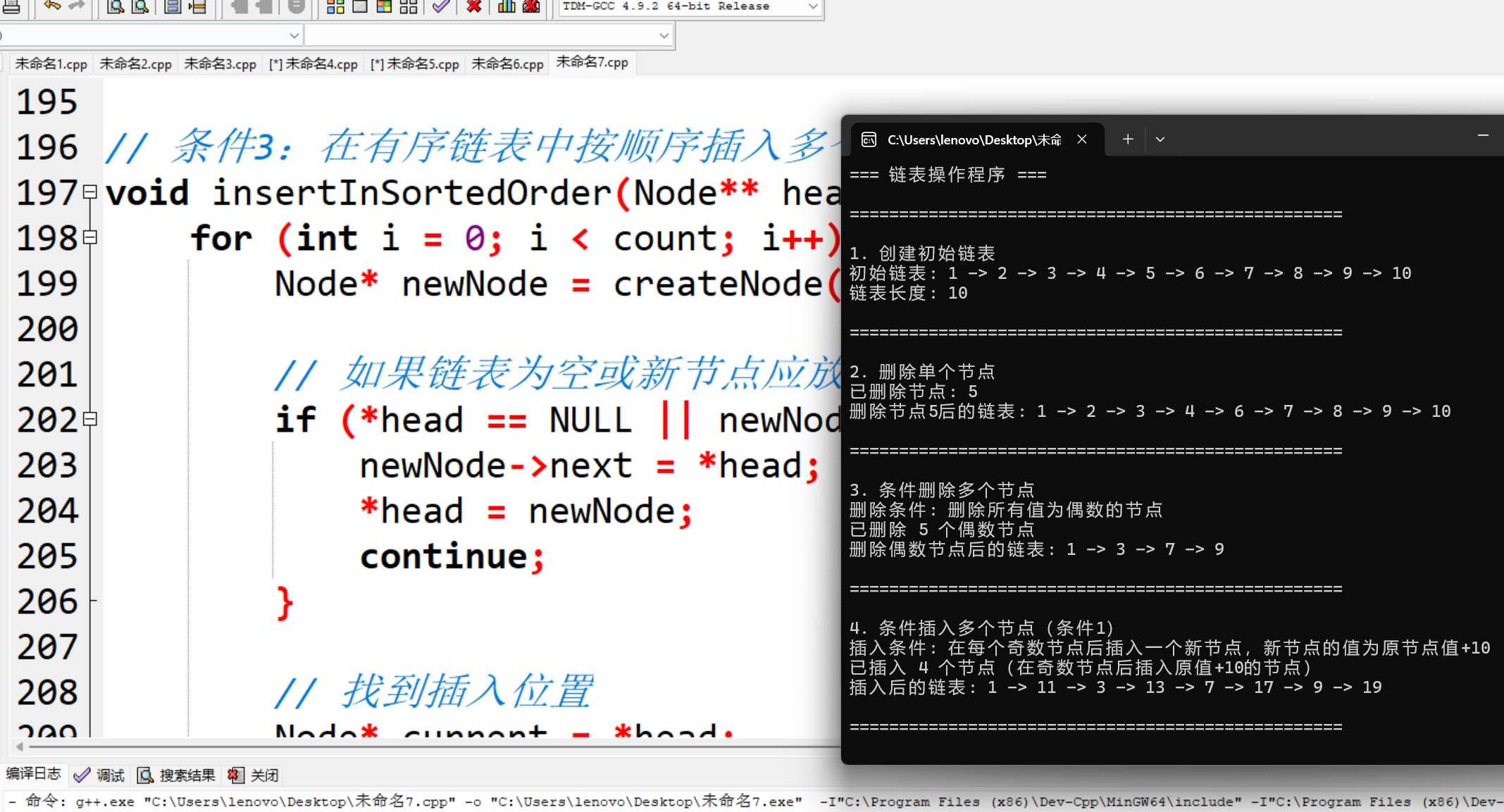
Task: Add a new terminal tab with plus
Action: tap(1128, 139)
